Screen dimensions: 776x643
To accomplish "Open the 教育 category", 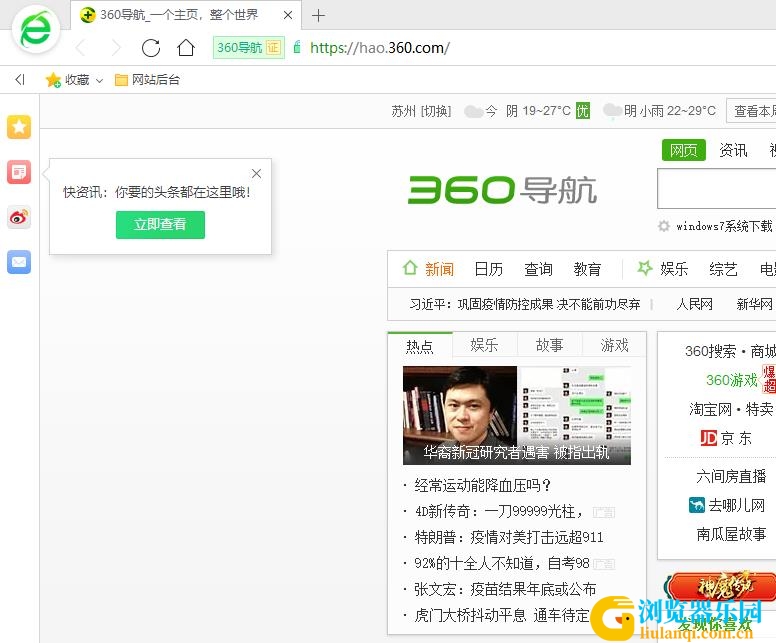I will tap(587, 269).
